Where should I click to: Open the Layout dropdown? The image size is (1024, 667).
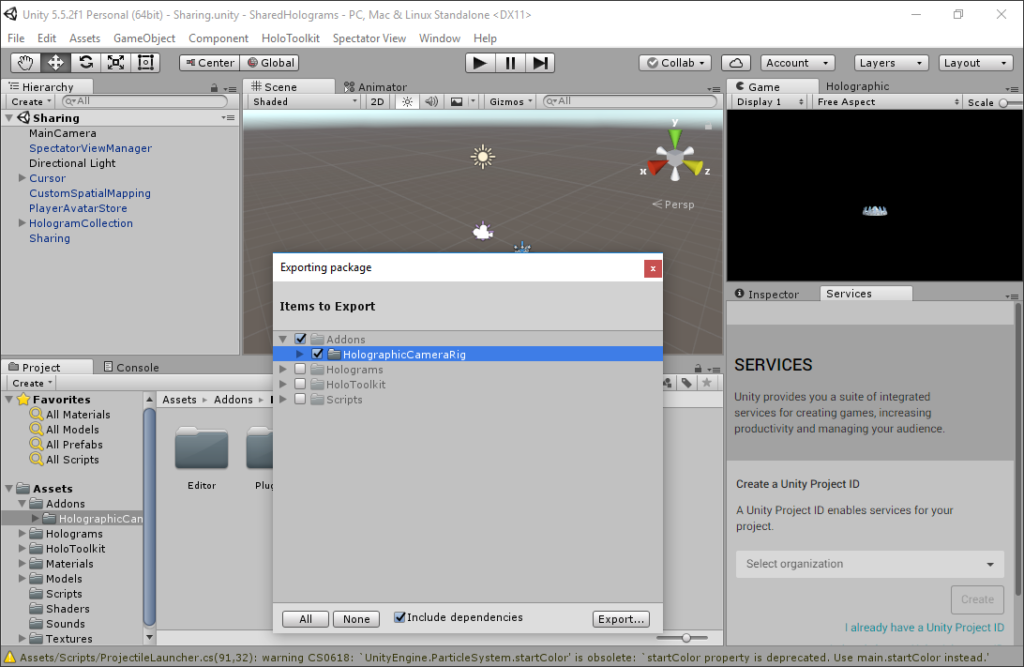click(x=976, y=63)
